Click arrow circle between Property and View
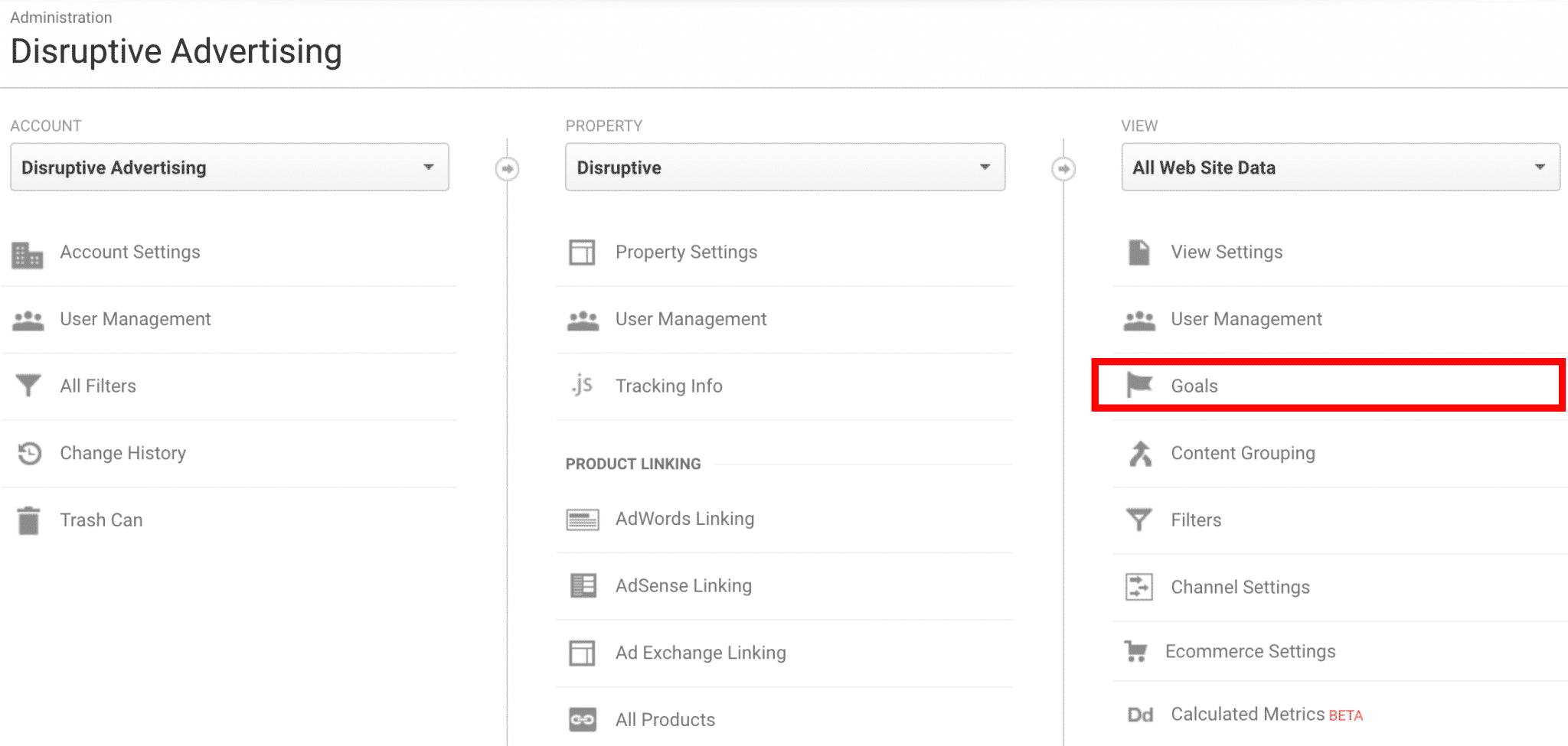The image size is (1568, 746). [1063, 168]
